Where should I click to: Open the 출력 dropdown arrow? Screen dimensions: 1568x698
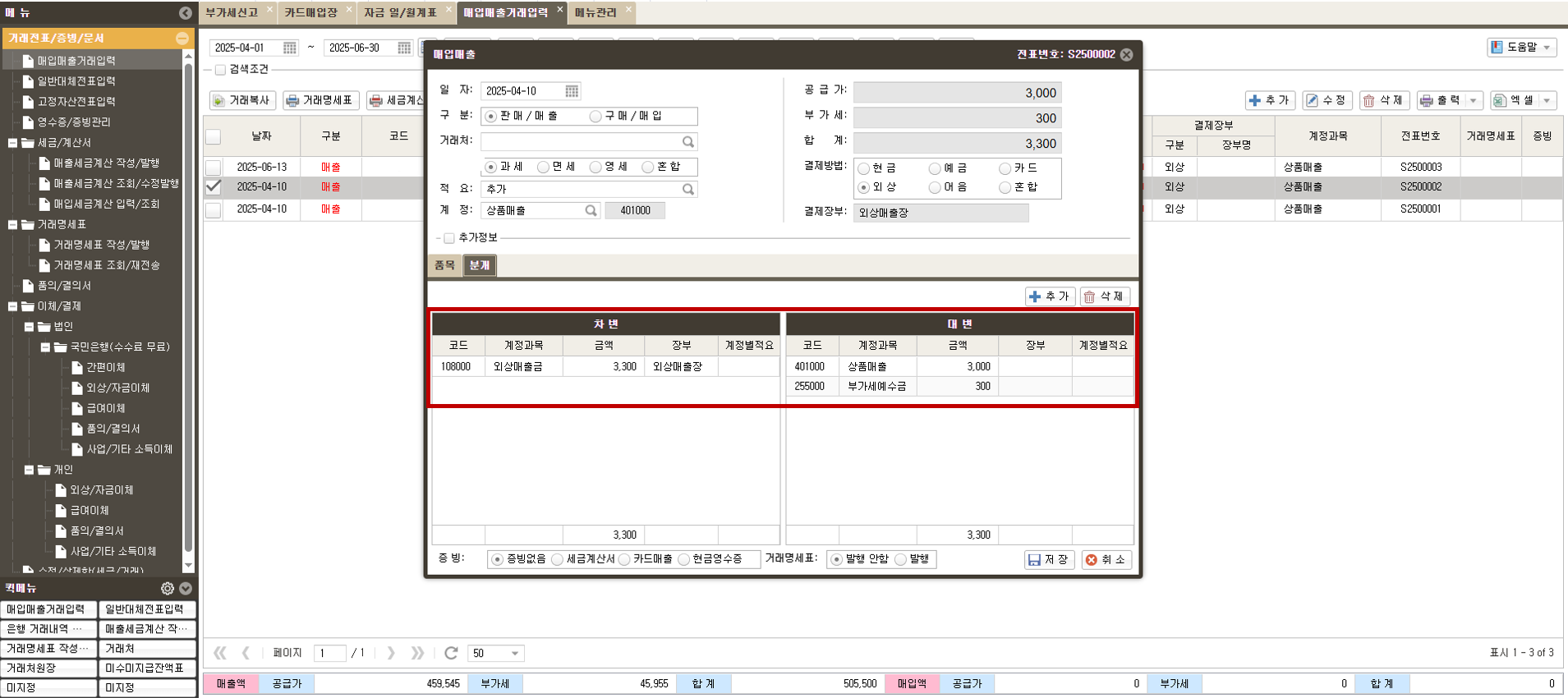point(1474,100)
